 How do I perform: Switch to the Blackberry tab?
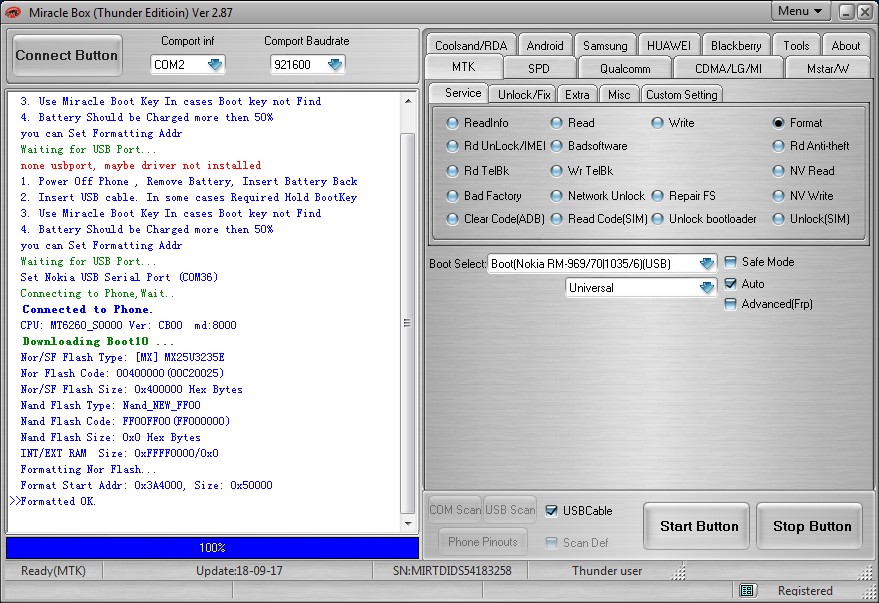point(736,45)
